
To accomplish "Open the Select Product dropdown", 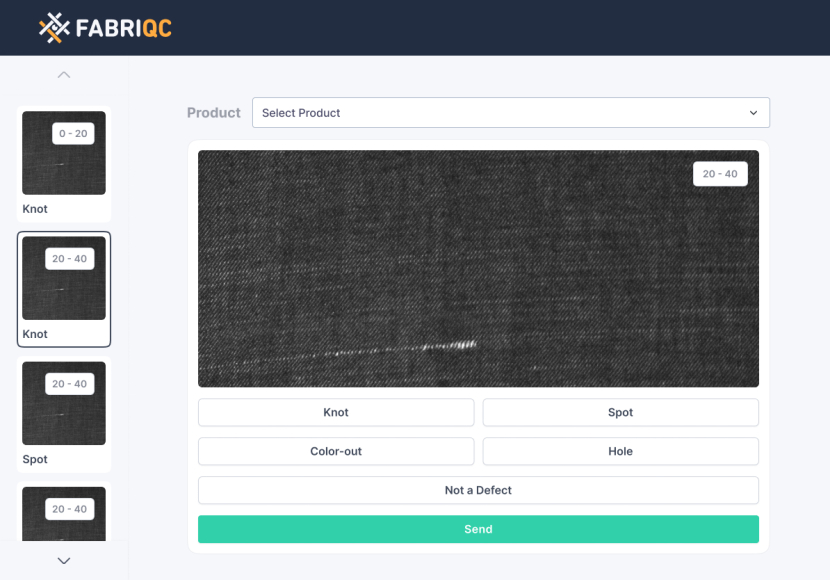I will (x=510, y=113).
